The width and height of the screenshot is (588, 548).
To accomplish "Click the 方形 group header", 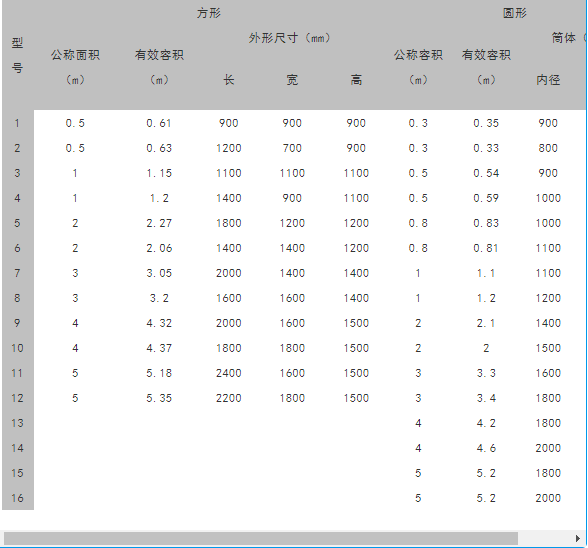I will 209,14.
